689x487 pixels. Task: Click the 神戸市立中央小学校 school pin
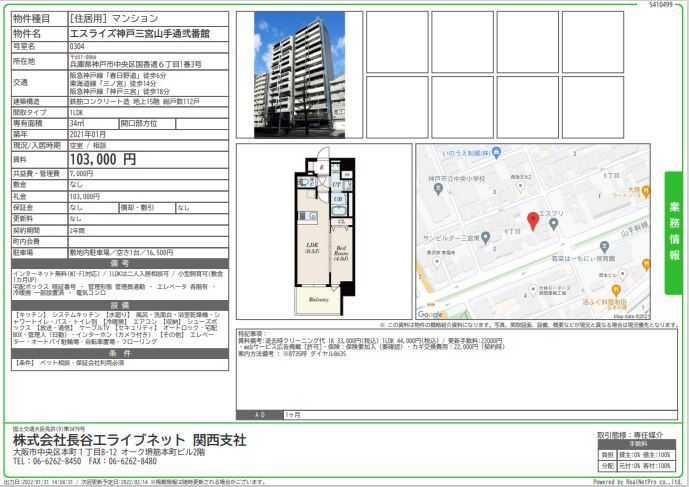coord(438,189)
